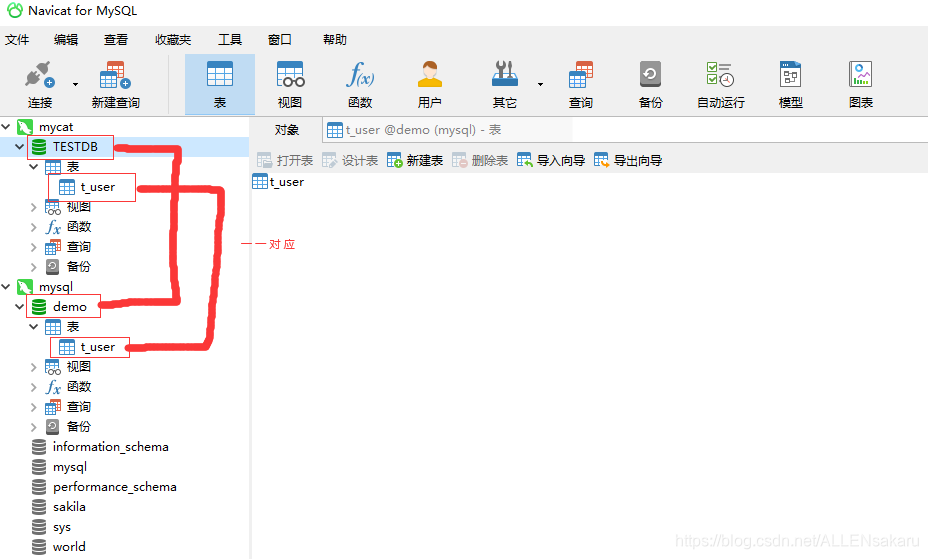Click the Design Table (设计表) button
Screen dimensions: 928x559
350,160
